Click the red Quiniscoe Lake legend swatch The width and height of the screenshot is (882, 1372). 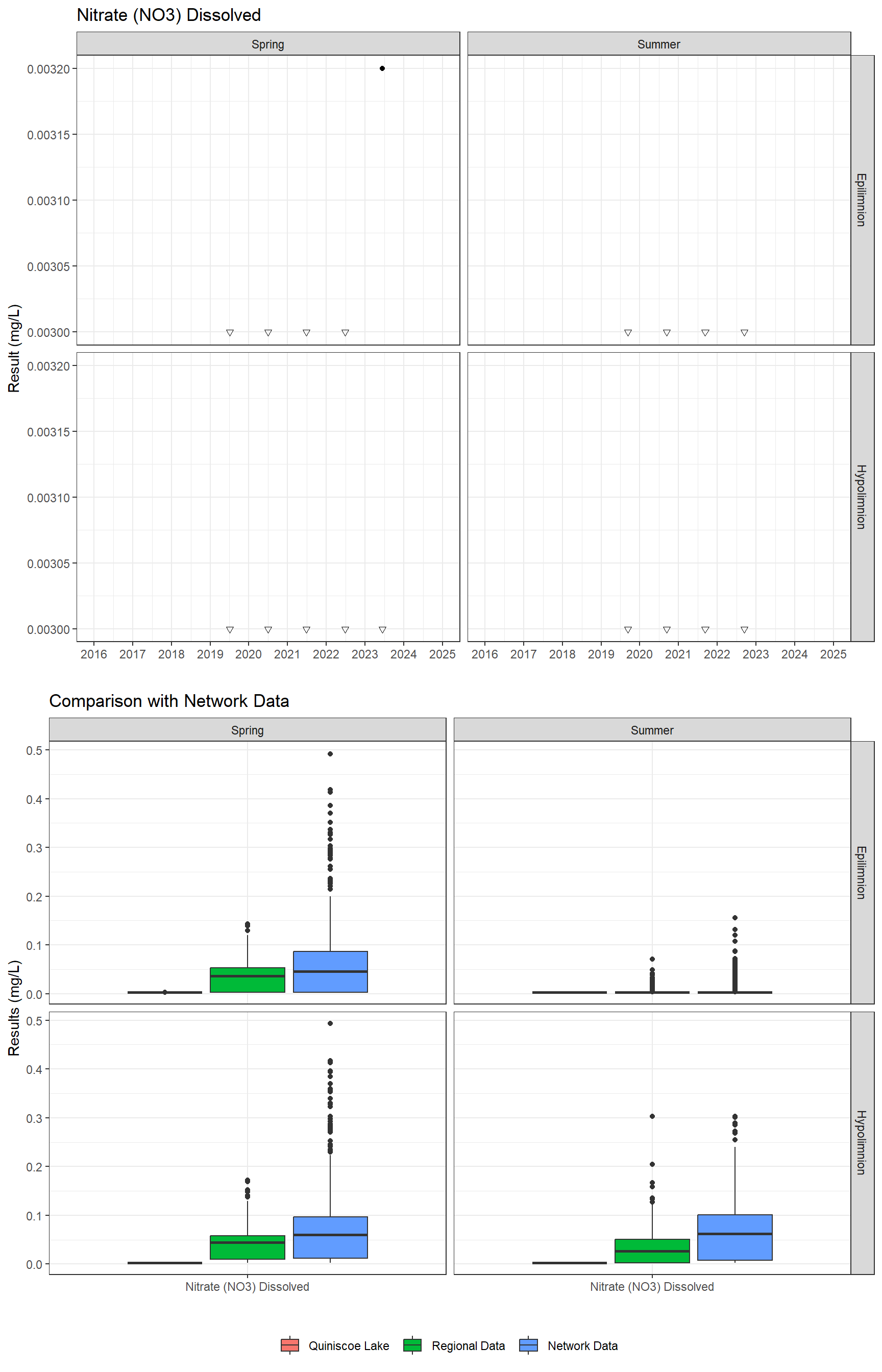(x=290, y=1345)
